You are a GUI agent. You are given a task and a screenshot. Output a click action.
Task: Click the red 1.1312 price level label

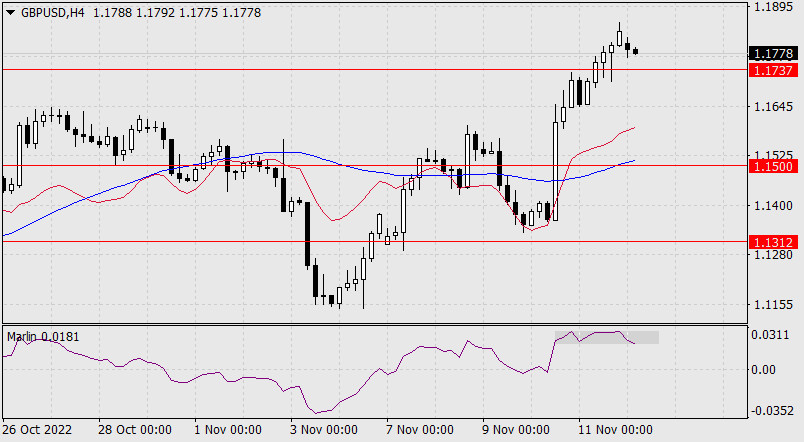(x=773, y=242)
